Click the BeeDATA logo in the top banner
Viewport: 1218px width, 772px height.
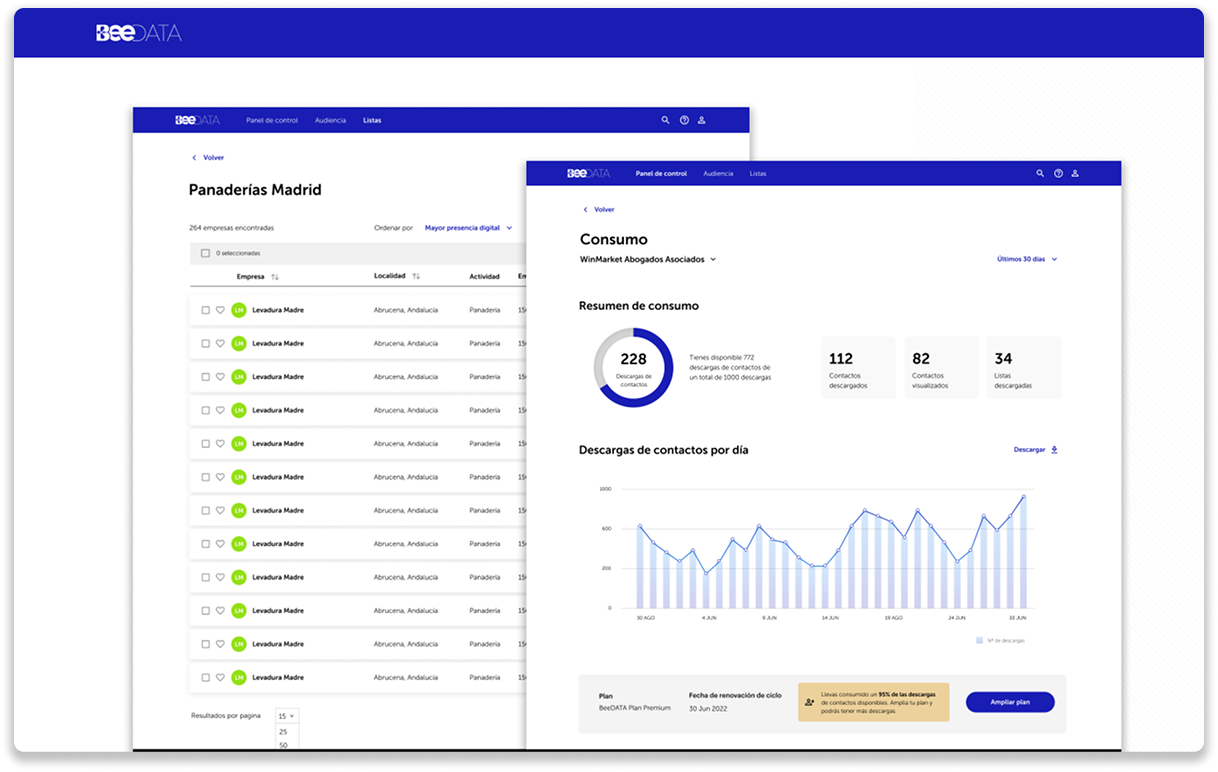[x=139, y=32]
